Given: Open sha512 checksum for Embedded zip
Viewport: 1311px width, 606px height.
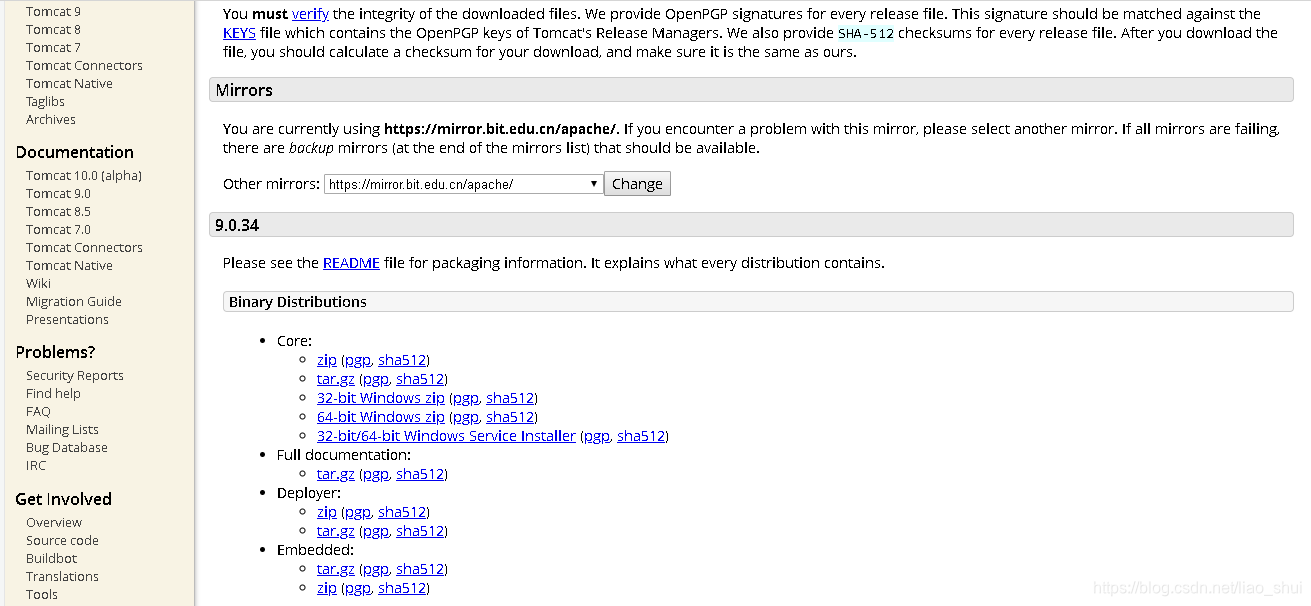Looking at the screenshot, I should pyautogui.click(x=402, y=588).
